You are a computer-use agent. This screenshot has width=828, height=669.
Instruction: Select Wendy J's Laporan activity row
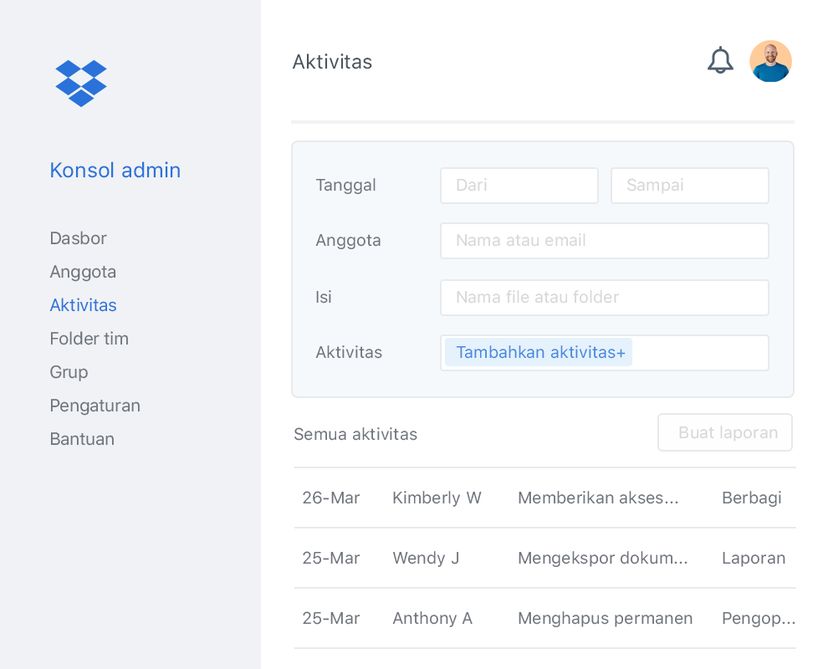545,558
